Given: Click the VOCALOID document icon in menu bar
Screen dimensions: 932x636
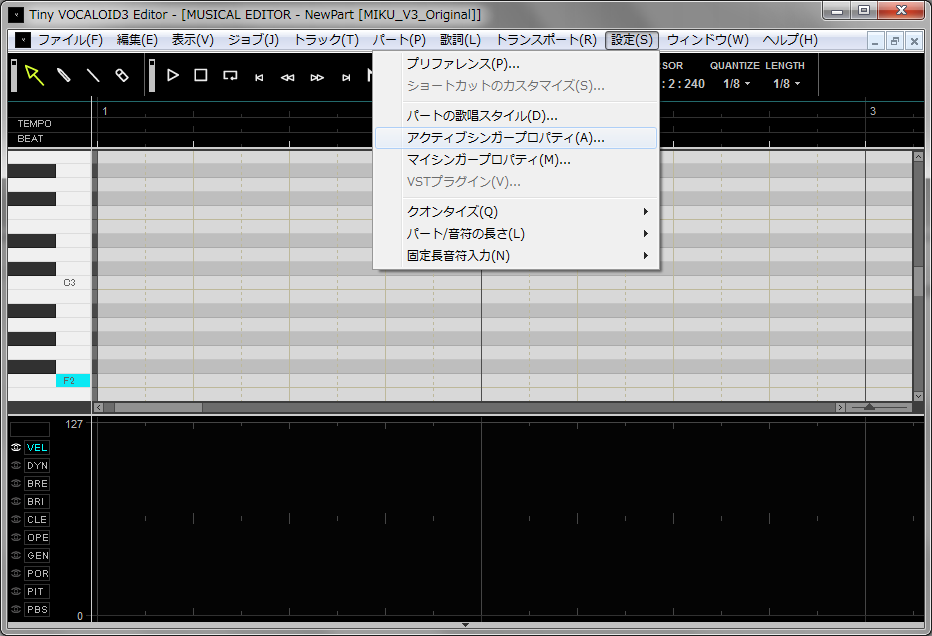Looking at the screenshot, I should (x=23, y=40).
